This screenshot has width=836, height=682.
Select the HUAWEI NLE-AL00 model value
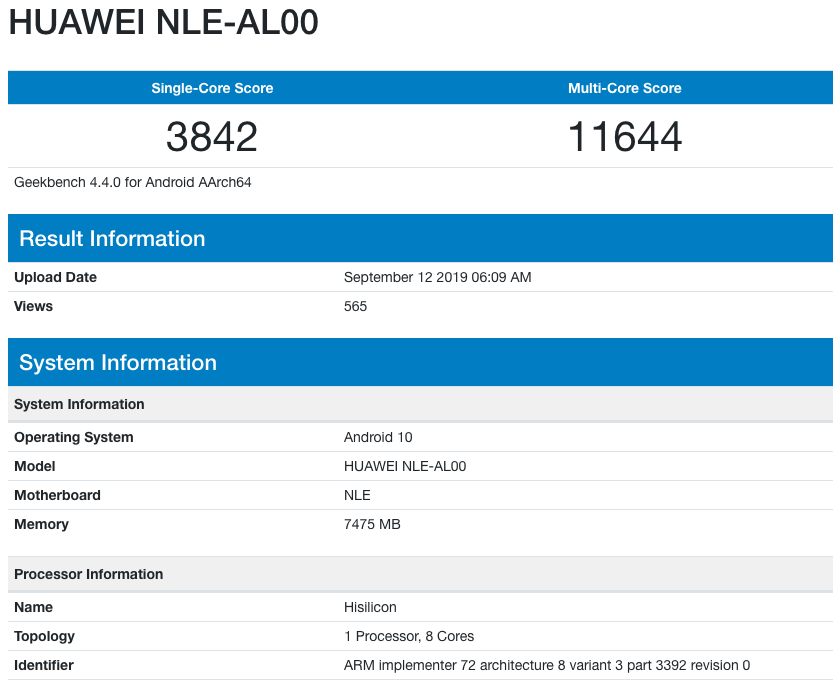coord(405,466)
